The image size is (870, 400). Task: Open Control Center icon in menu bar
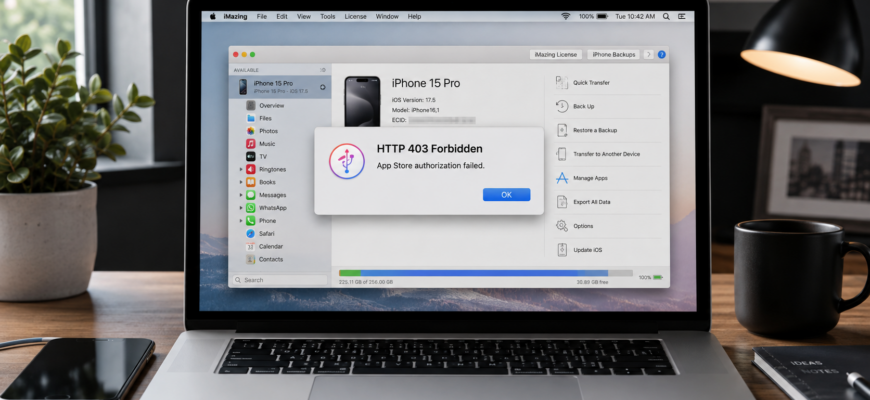pos(681,17)
